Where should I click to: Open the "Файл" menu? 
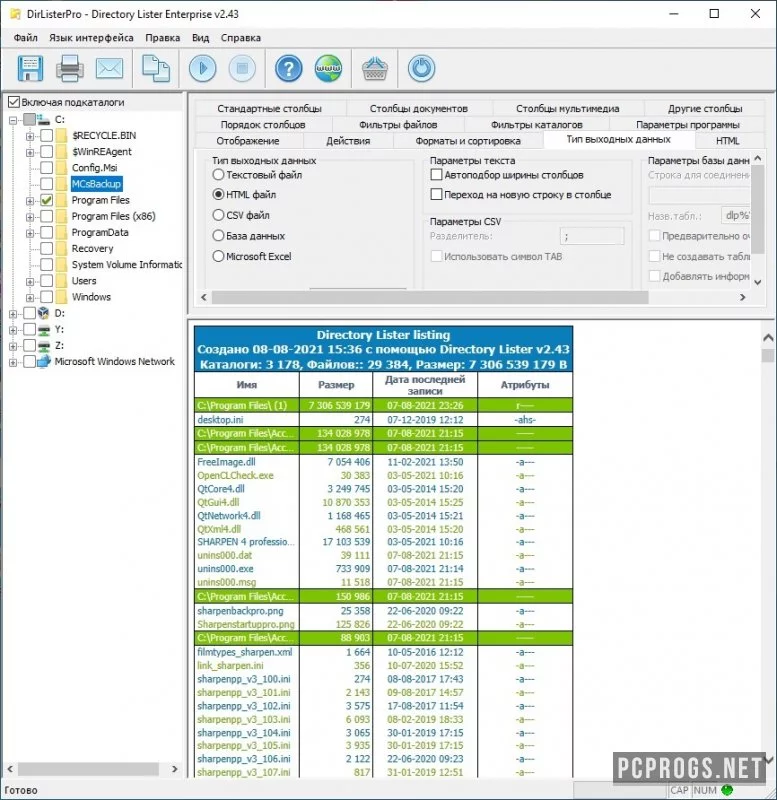tap(26, 38)
